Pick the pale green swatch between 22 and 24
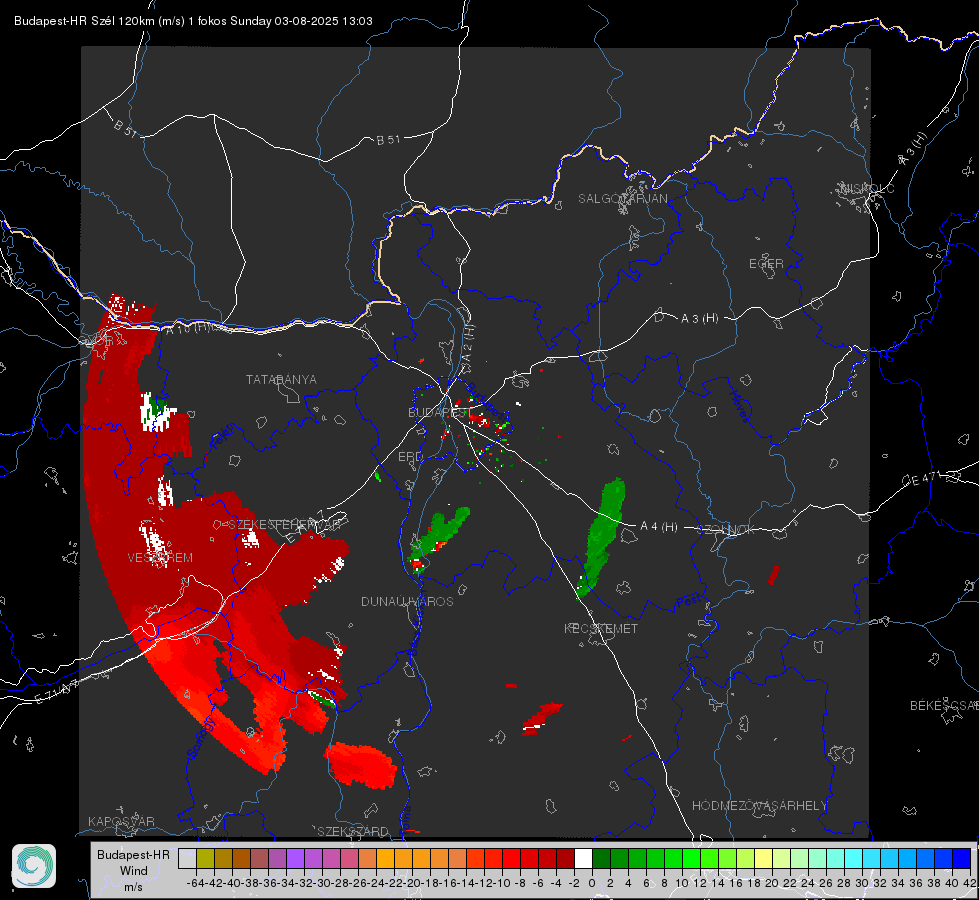This screenshot has width=979, height=900. [800, 858]
